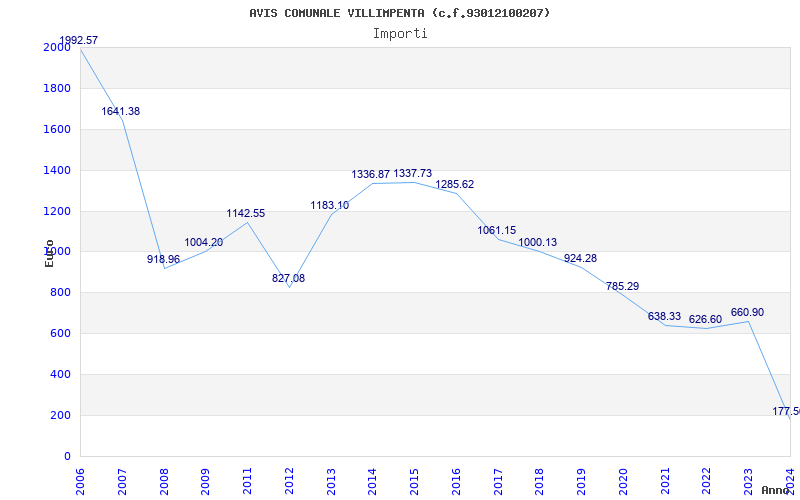Image resolution: width=800 pixels, height=500 pixels.
Task: Click the 2009 x-axis year label
Action: click(206, 481)
